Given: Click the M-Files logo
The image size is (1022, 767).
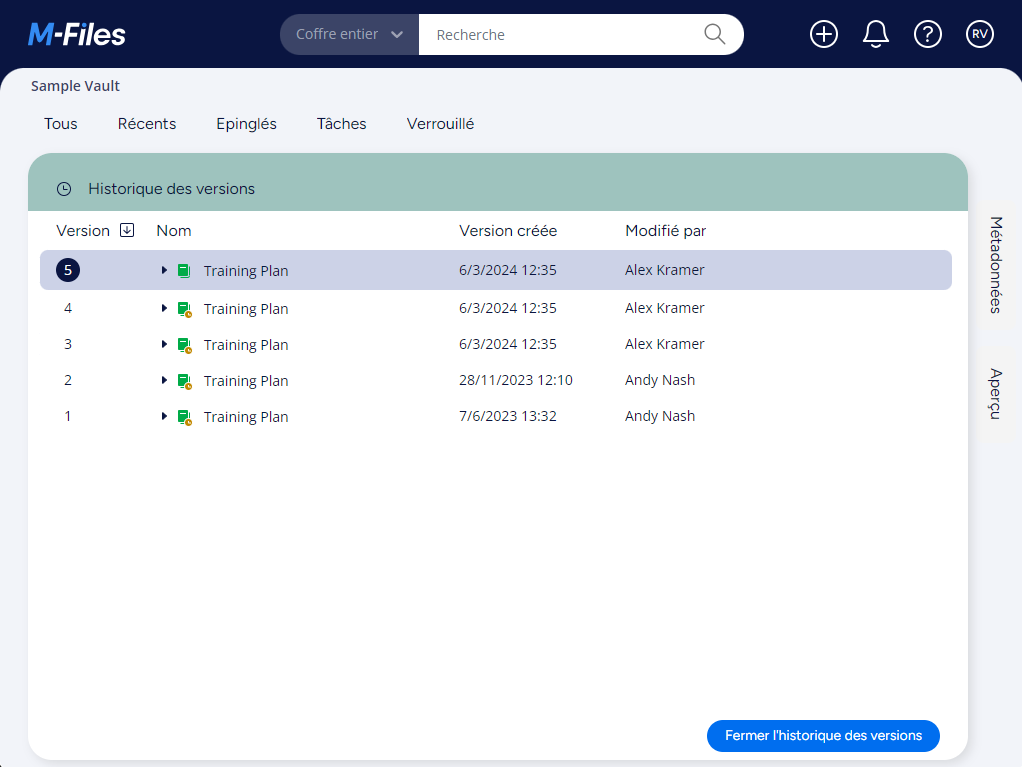Looking at the screenshot, I should pyautogui.click(x=77, y=35).
